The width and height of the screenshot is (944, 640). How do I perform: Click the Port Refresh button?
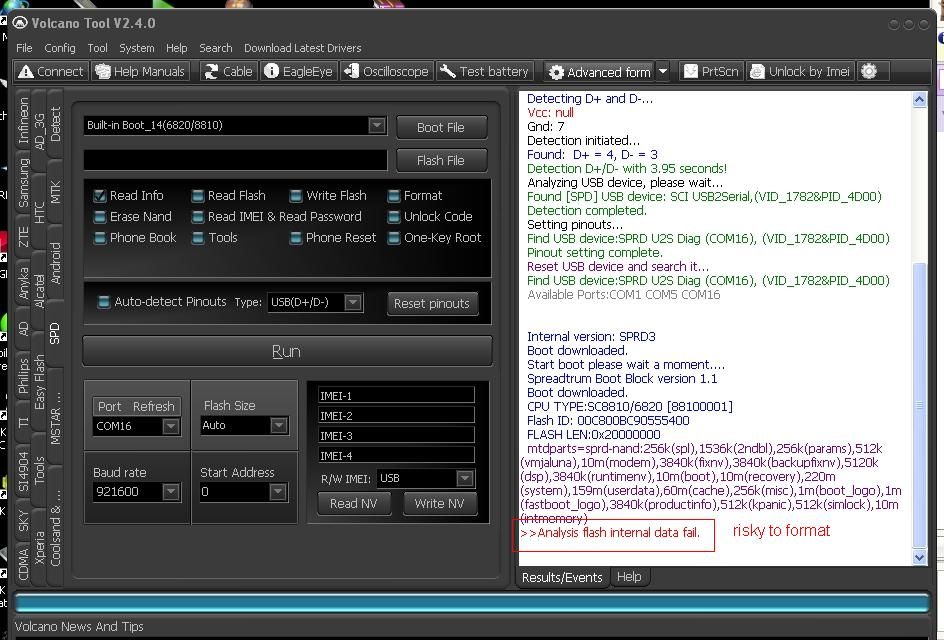click(136, 406)
